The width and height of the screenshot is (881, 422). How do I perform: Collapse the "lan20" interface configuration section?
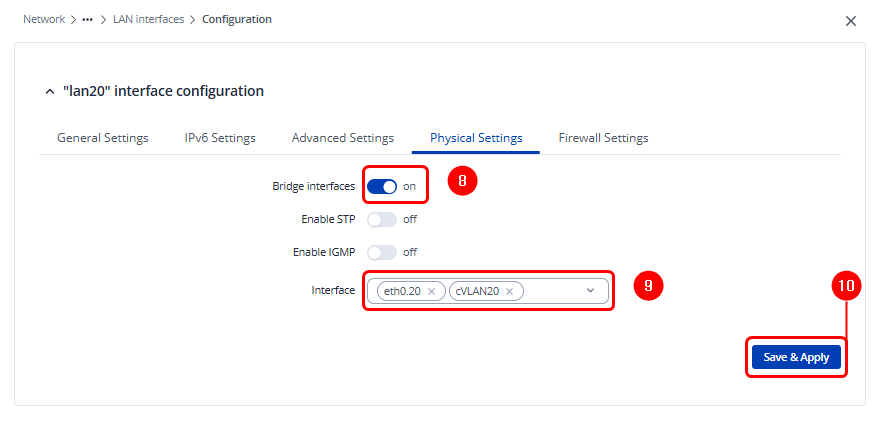click(x=50, y=91)
